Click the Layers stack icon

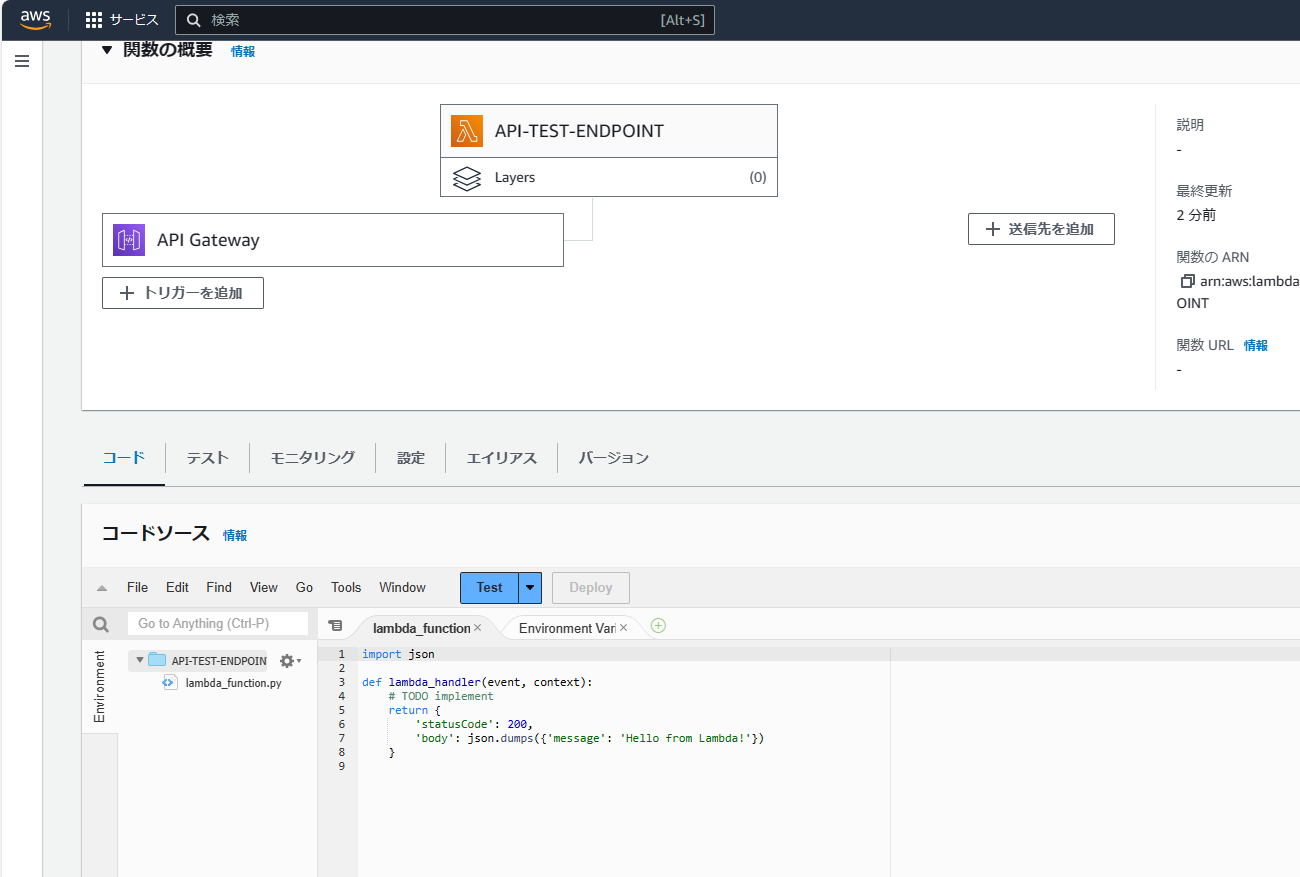click(x=467, y=178)
